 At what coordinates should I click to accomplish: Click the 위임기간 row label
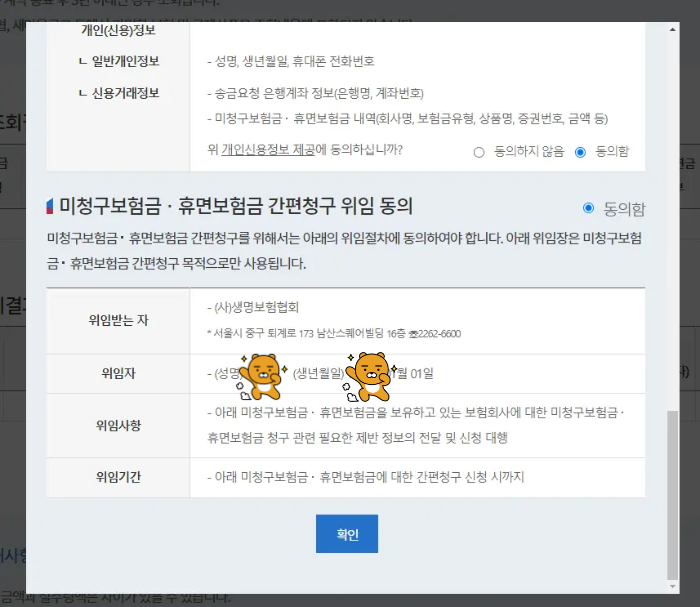tap(118, 477)
